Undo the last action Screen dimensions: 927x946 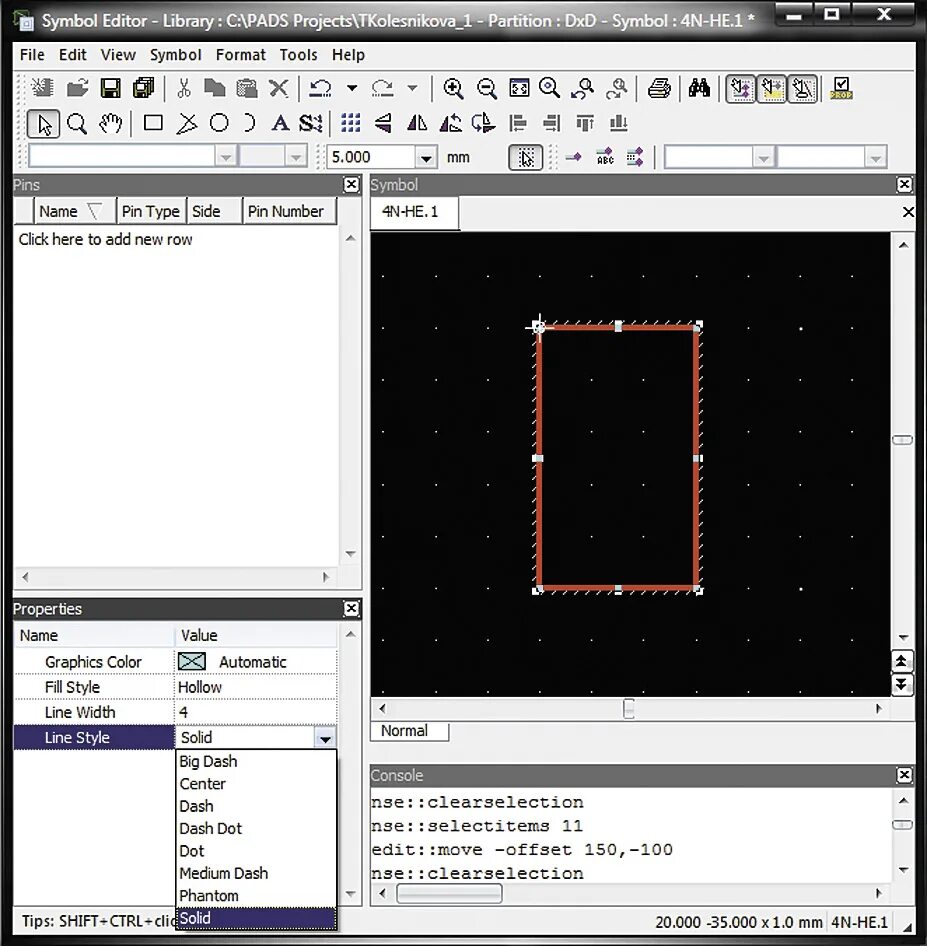coord(320,88)
